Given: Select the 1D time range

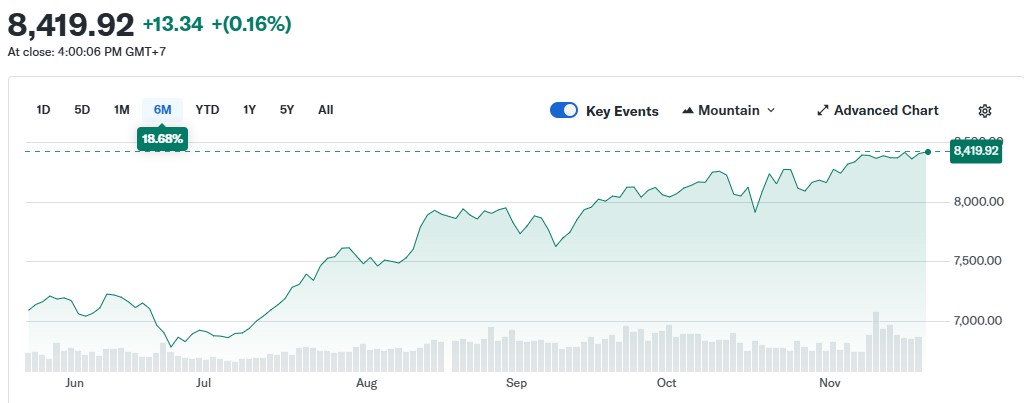Looking at the screenshot, I should click(43, 110).
